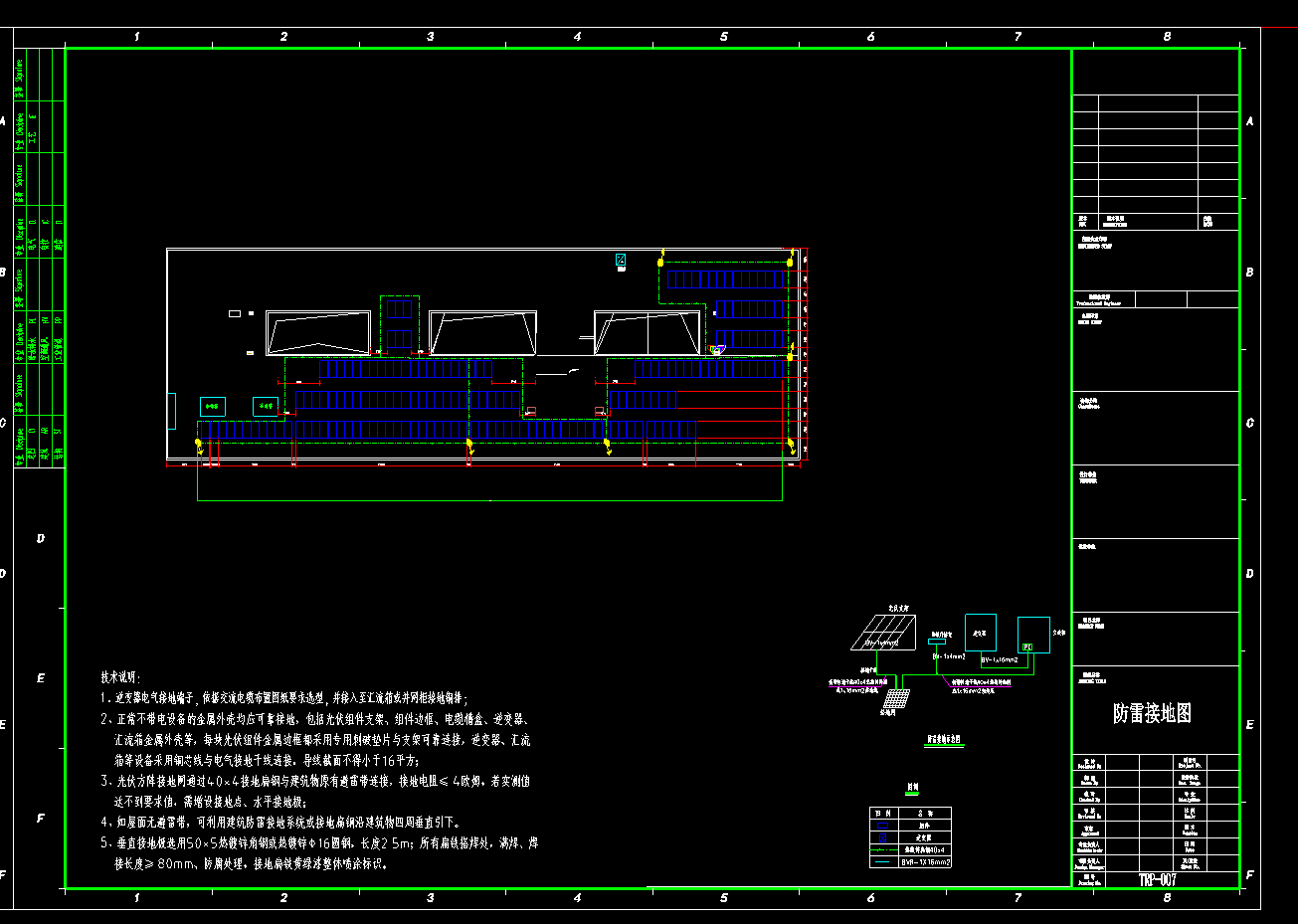This screenshot has height=924, width=1298.
Task: Select the drawing number TRP-007
Action: 1158,880
